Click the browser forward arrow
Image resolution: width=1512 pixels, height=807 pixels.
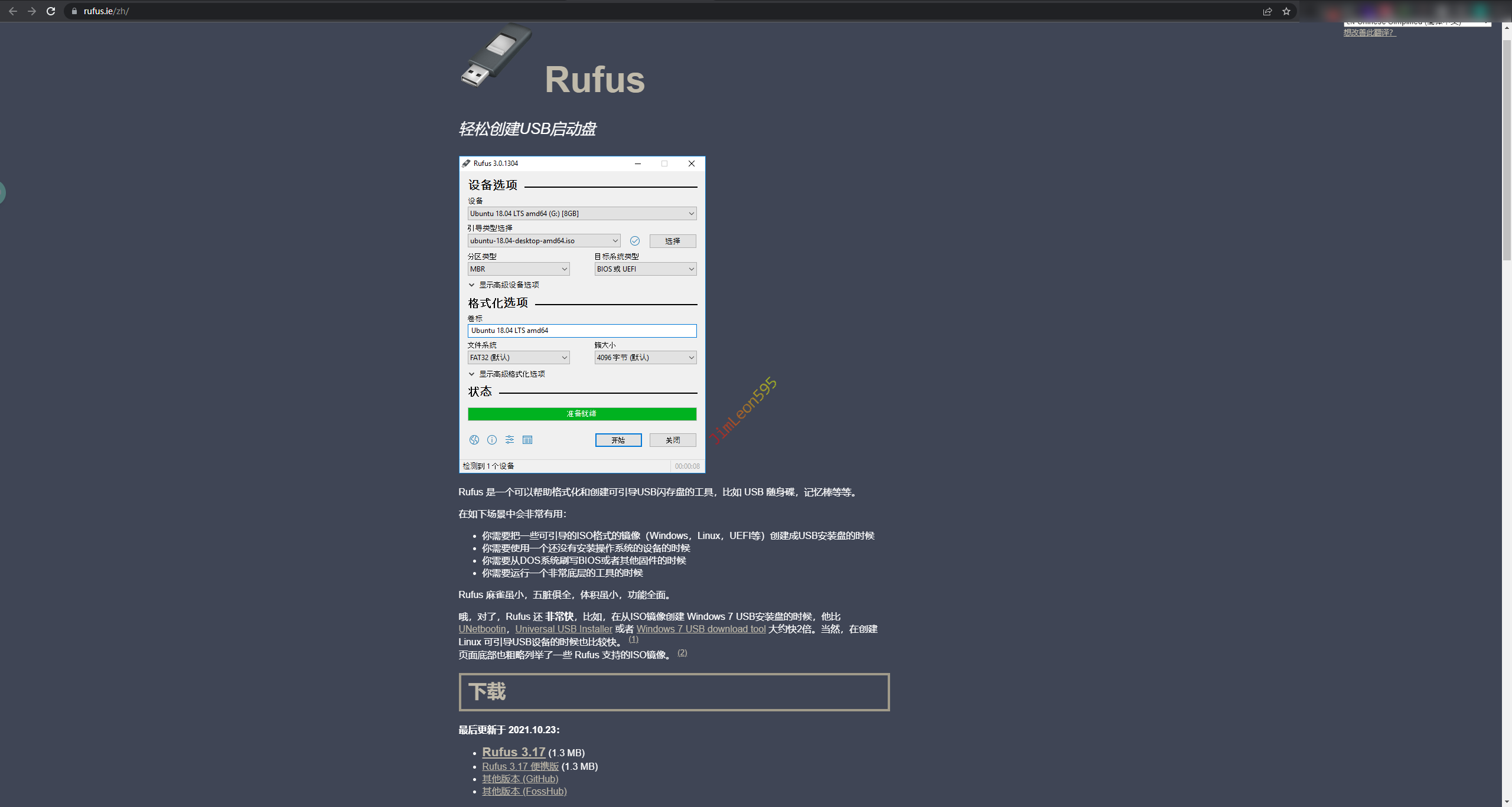coord(32,11)
